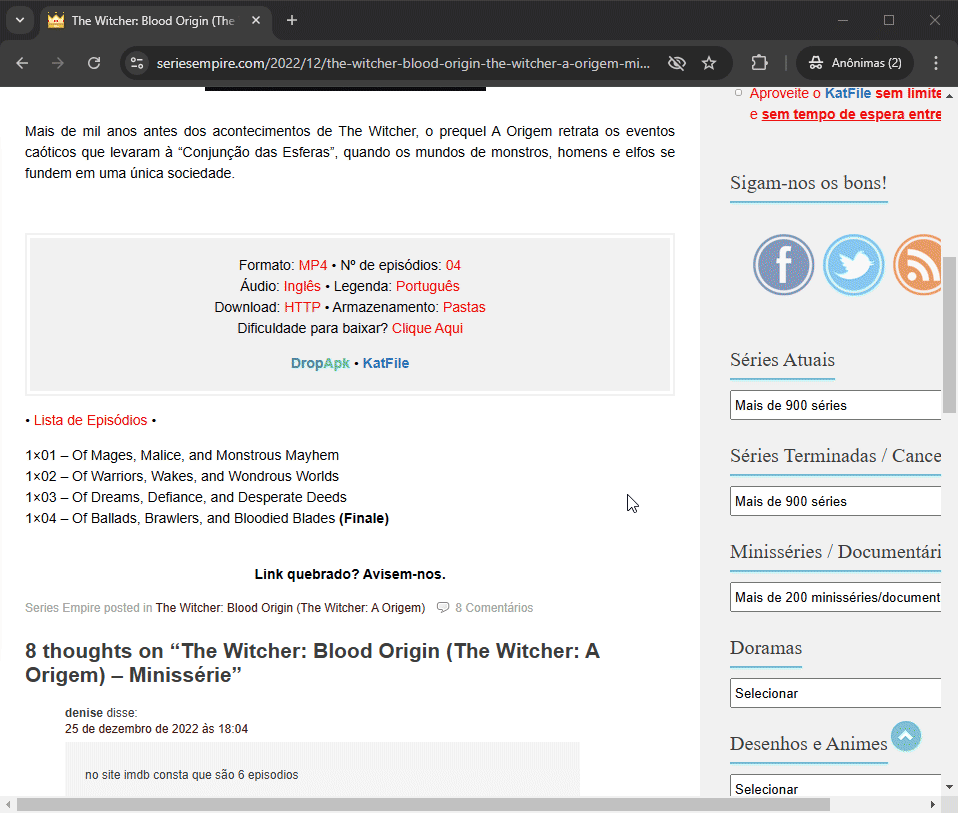Image resolution: width=958 pixels, height=813 pixels.
Task: Click the comment date 25 de dezembro
Action: pos(156,729)
